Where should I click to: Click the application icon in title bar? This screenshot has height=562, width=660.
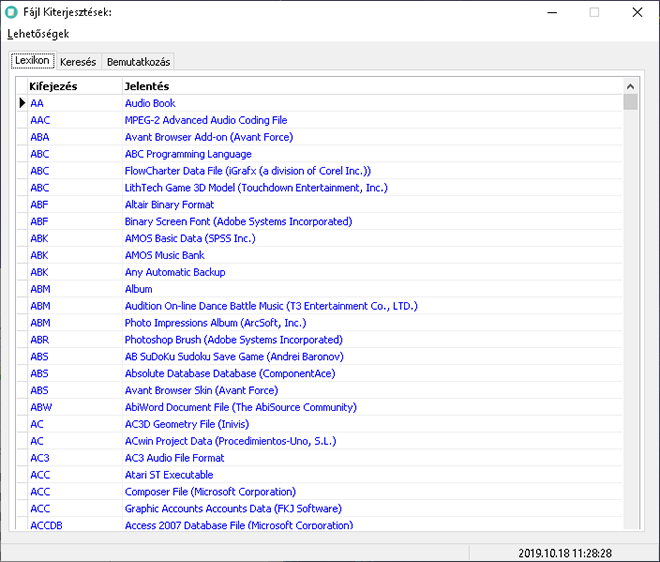tap(11, 12)
